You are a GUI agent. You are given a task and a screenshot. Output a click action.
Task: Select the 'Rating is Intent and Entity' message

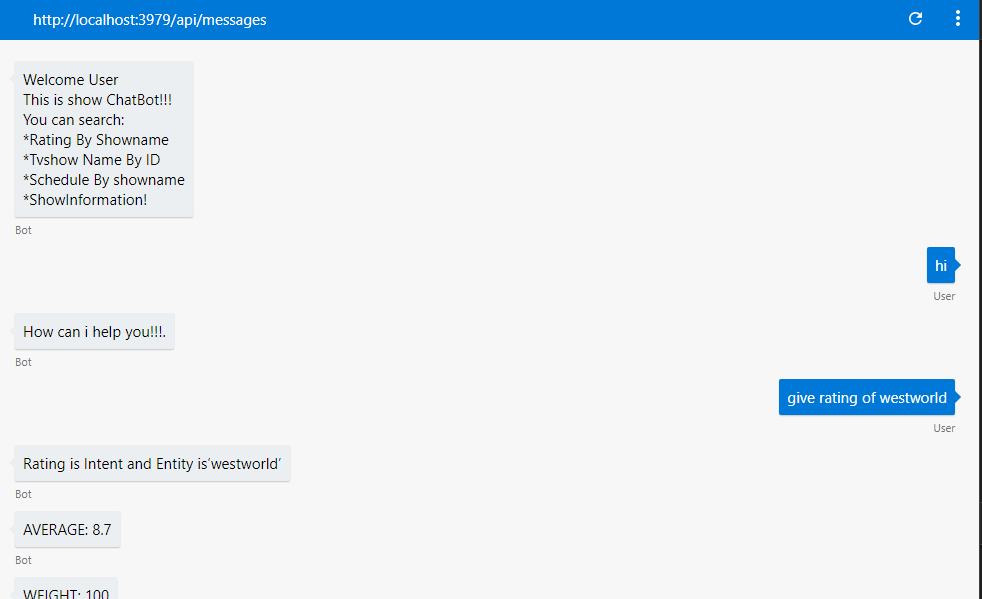click(x=152, y=464)
